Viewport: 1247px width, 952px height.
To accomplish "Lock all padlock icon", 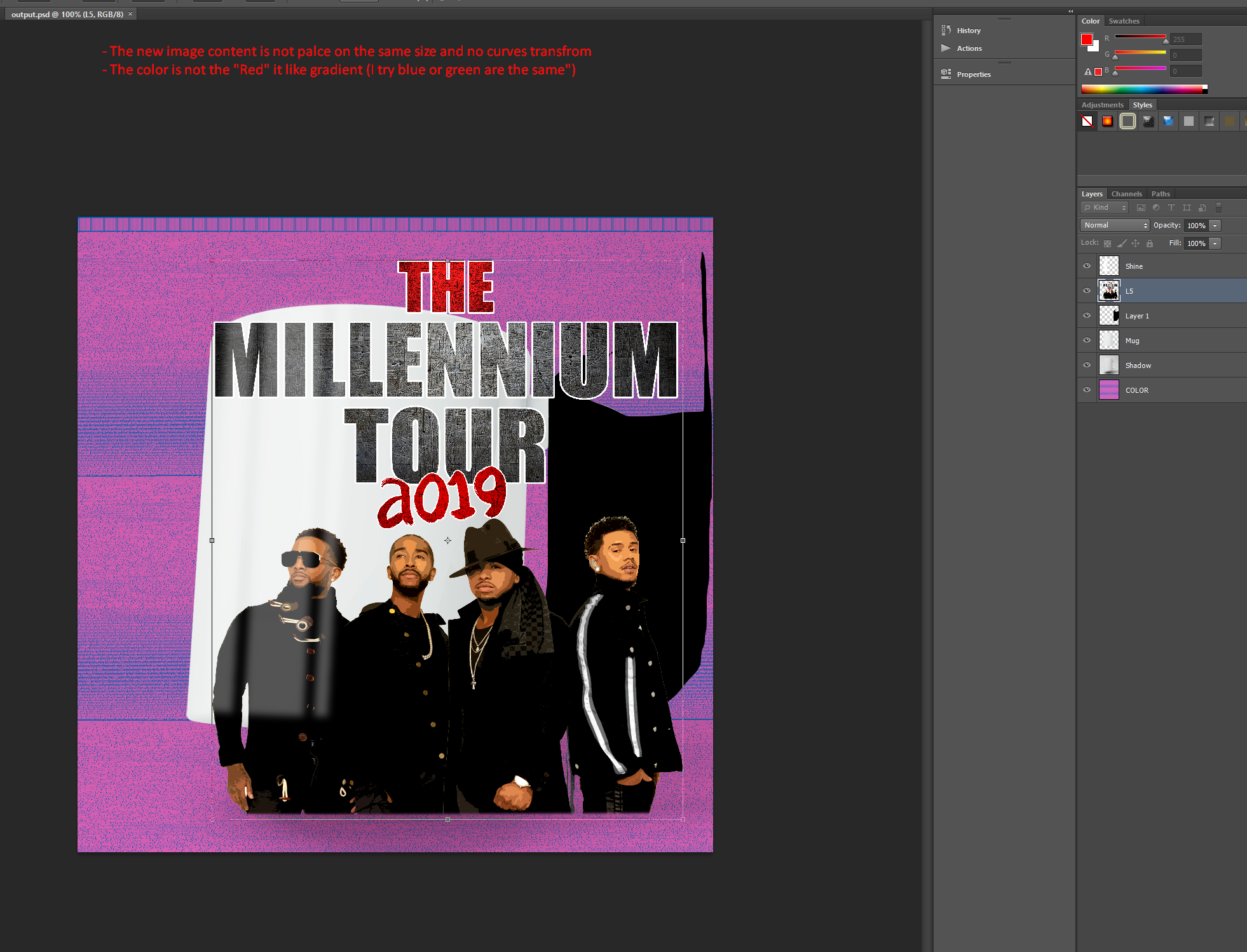I will pos(1150,243).
